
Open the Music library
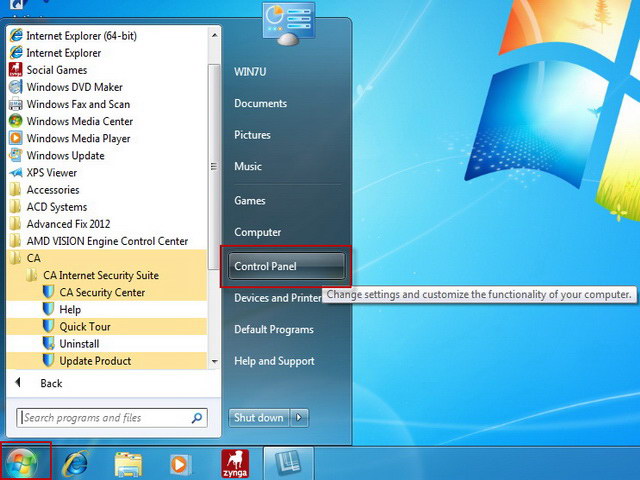248,167
